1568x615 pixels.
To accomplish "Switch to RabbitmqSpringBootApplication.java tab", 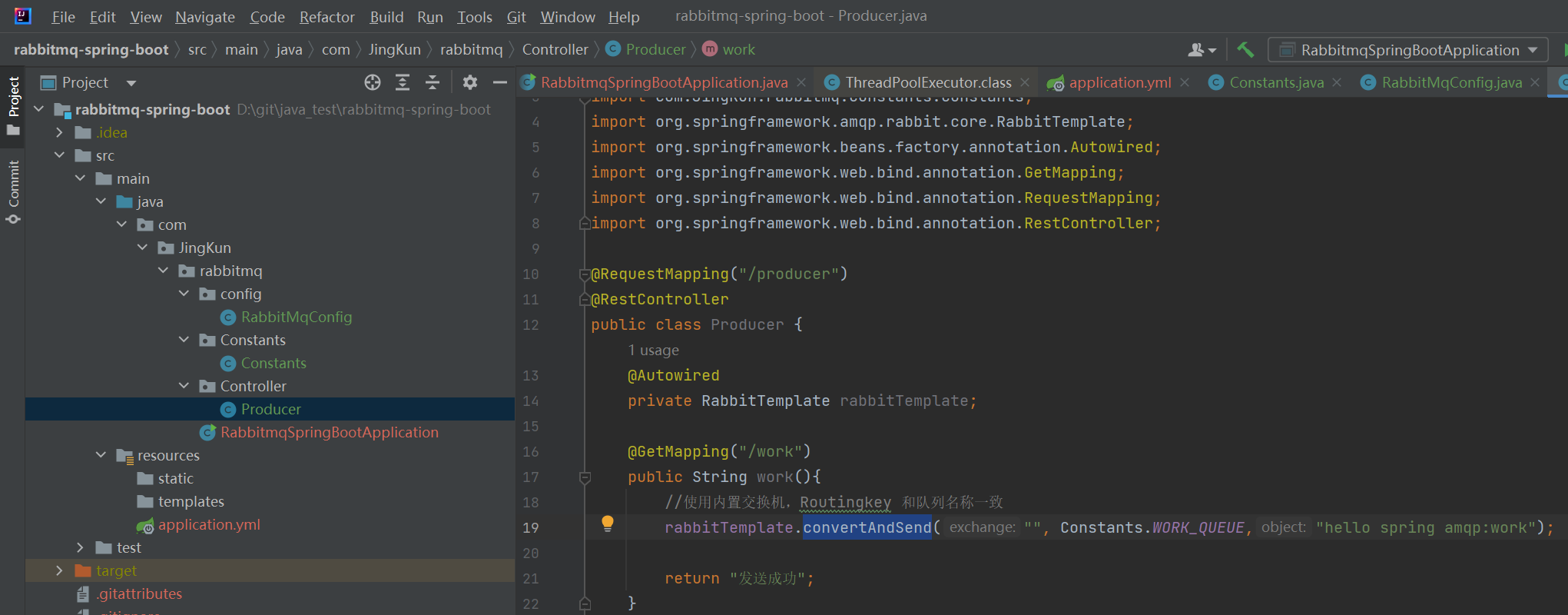I will pyautogui.click(x=664, y=82).
